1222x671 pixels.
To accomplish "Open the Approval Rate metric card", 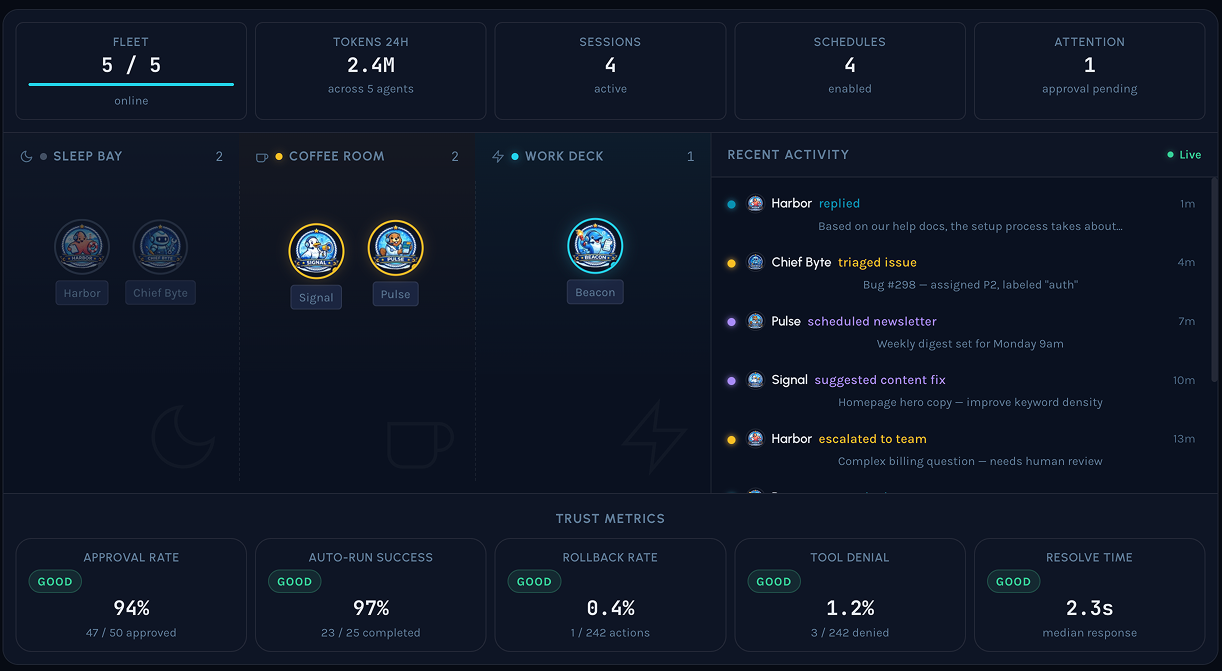I will coord(131,594).
